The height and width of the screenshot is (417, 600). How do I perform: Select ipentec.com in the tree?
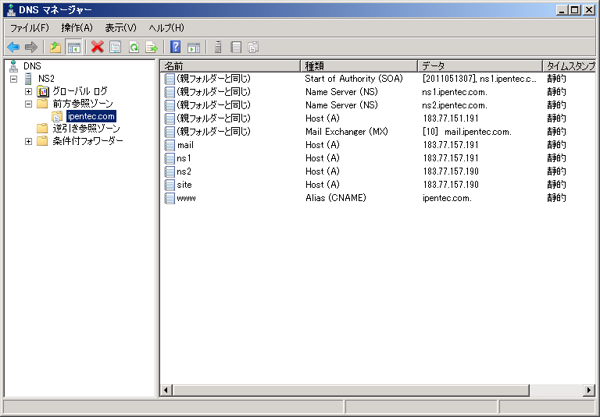tap(91, 116)
